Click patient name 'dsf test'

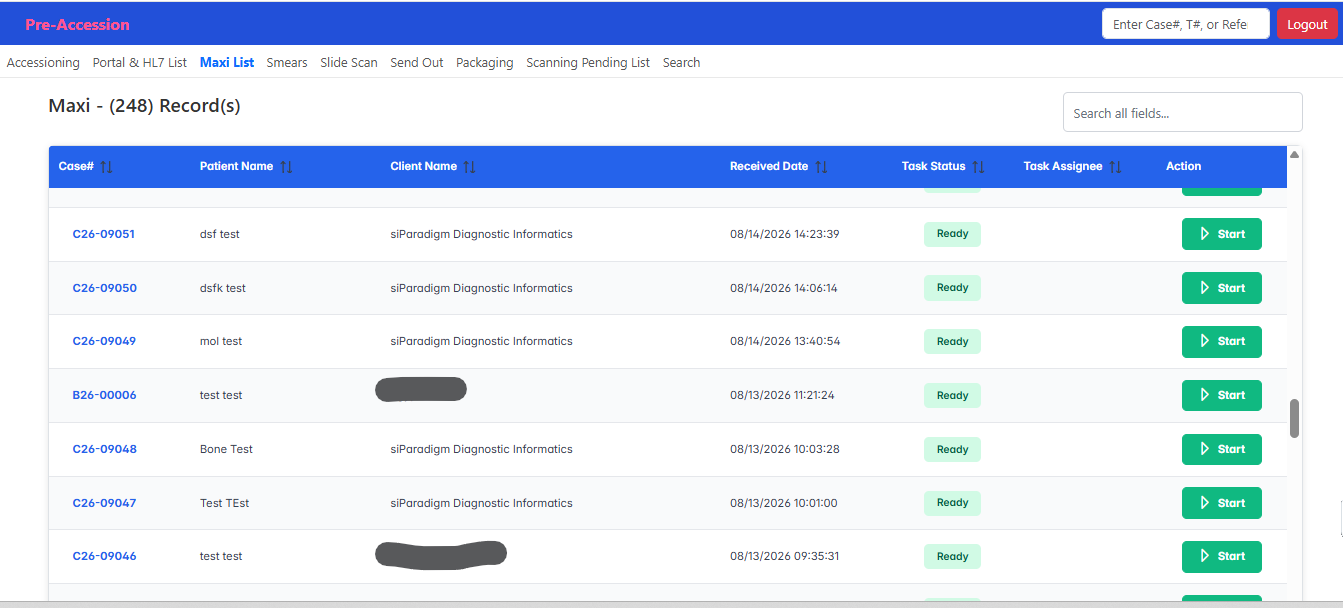click(x=219, y=234)
